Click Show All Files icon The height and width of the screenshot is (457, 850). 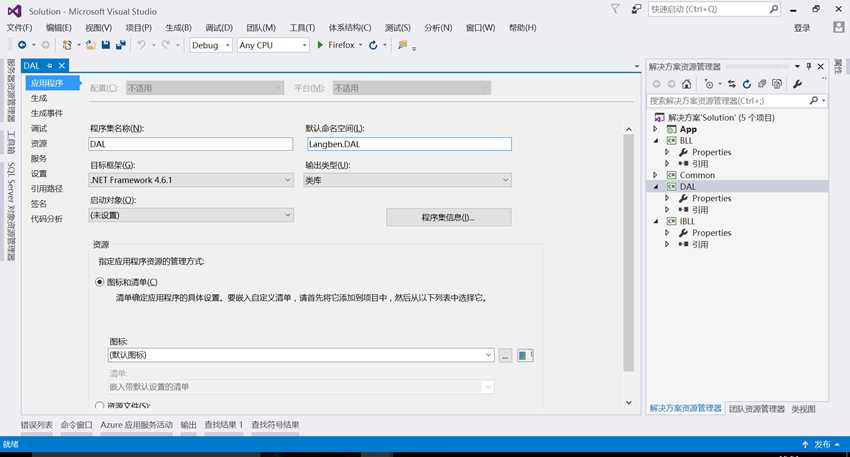[777, 84]
